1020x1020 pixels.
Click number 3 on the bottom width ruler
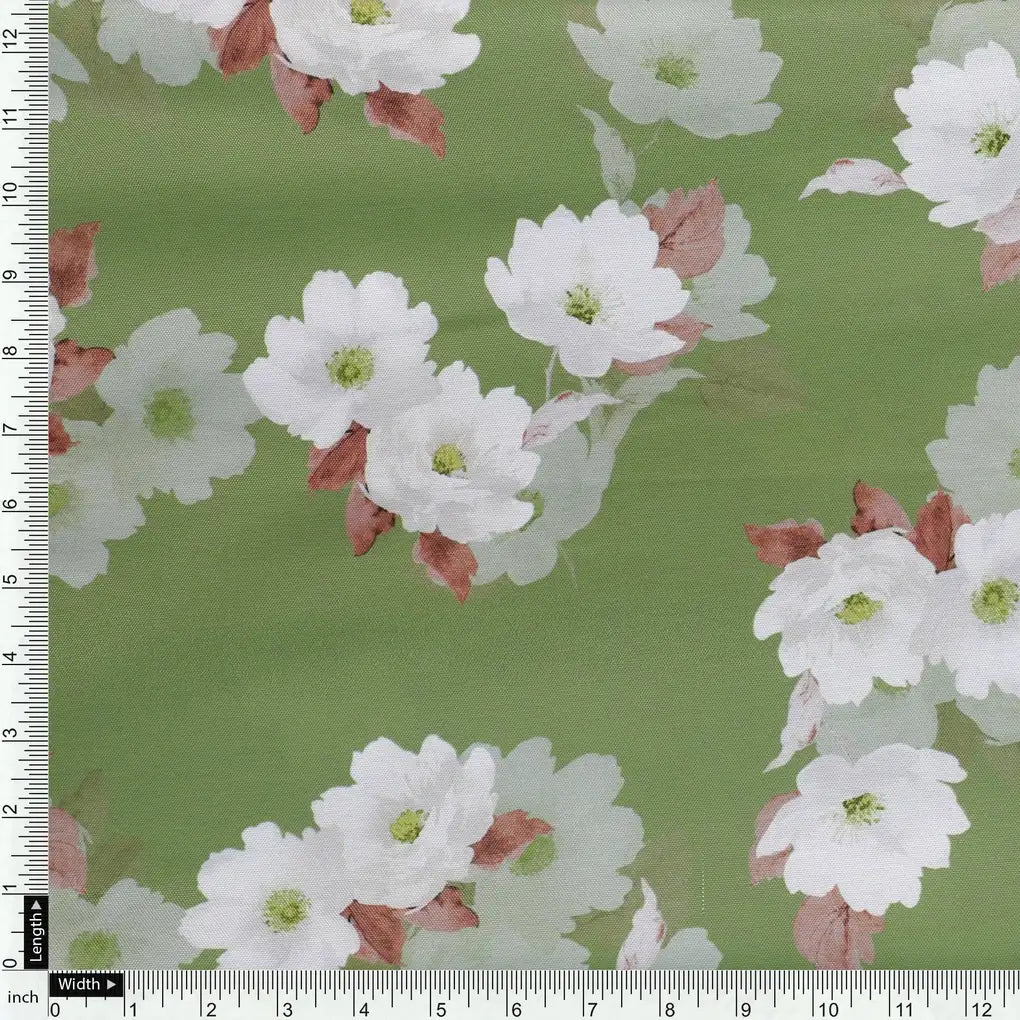pos(287,1009)
